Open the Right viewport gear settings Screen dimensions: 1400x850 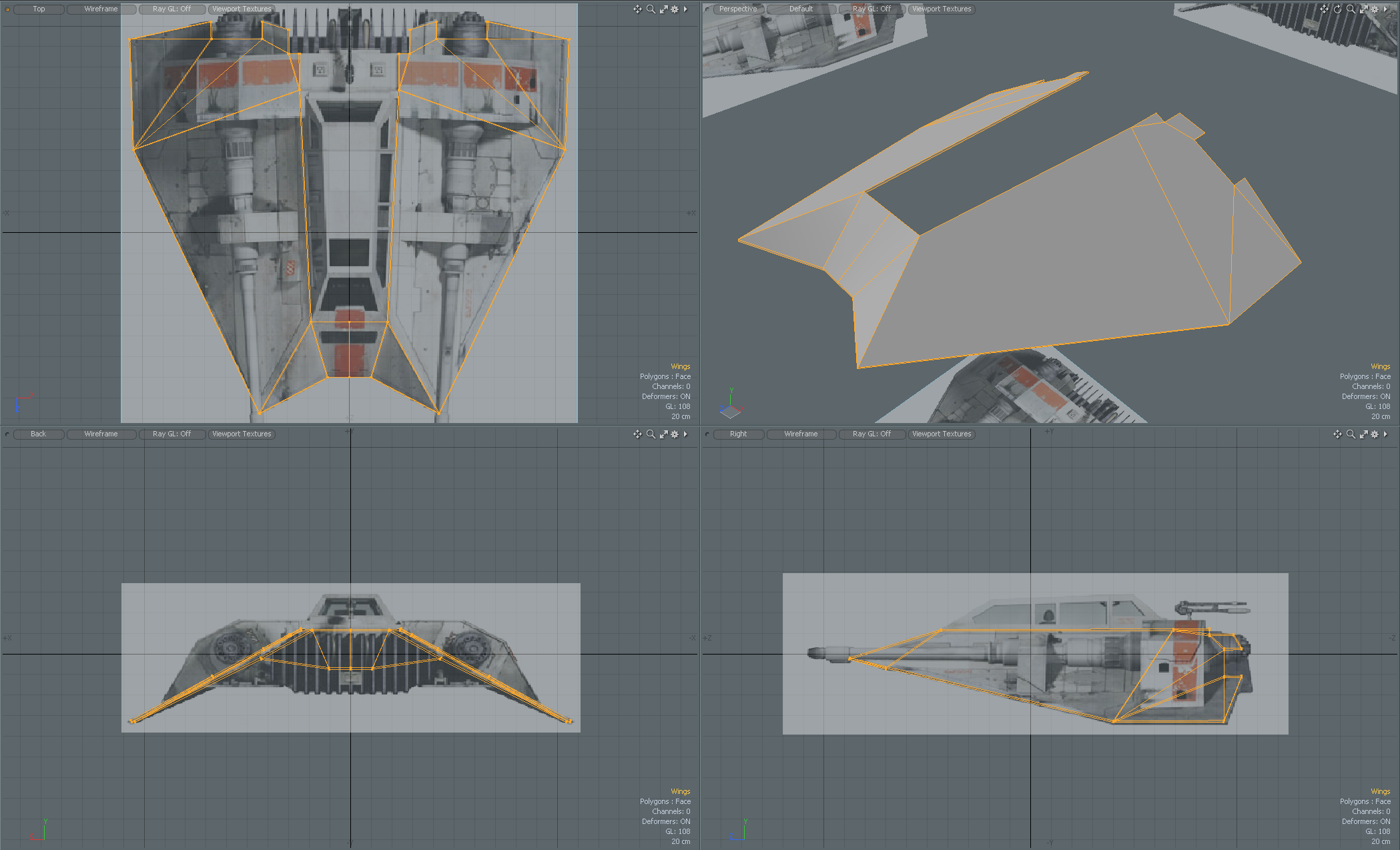point(1375,434)
